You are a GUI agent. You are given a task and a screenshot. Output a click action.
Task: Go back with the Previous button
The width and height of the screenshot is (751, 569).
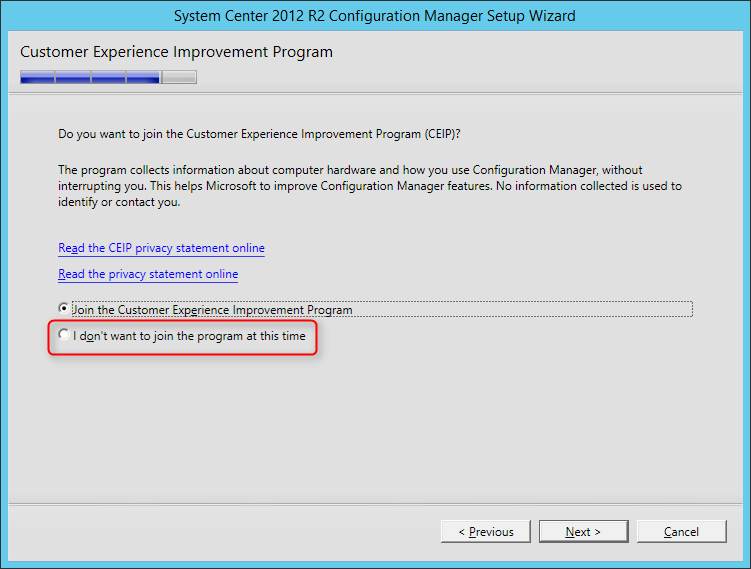[486, 531]
